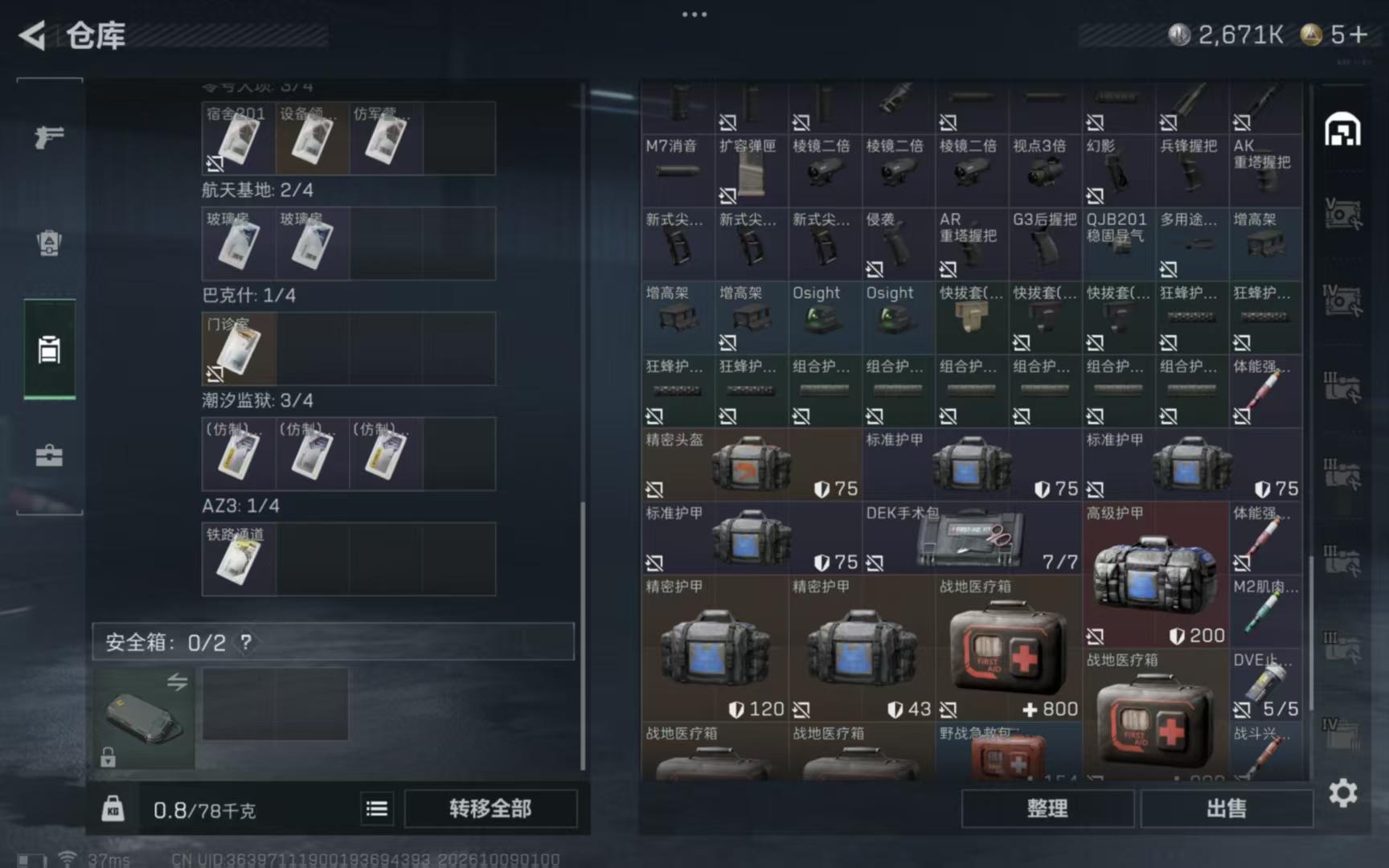The width and height of the screenshot is (1389, 868).
Task: Click the weight capacity bag icon
Action: coord(113,808)
